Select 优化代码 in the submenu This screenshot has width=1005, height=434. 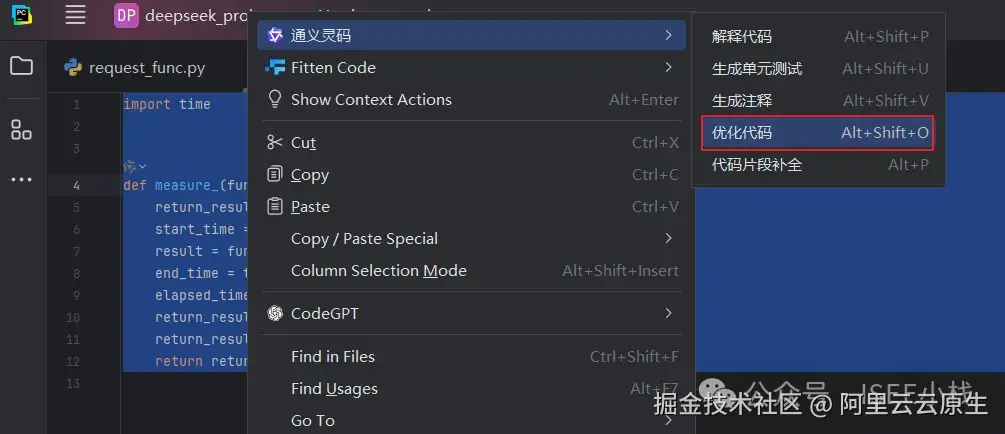click(742, 133)
